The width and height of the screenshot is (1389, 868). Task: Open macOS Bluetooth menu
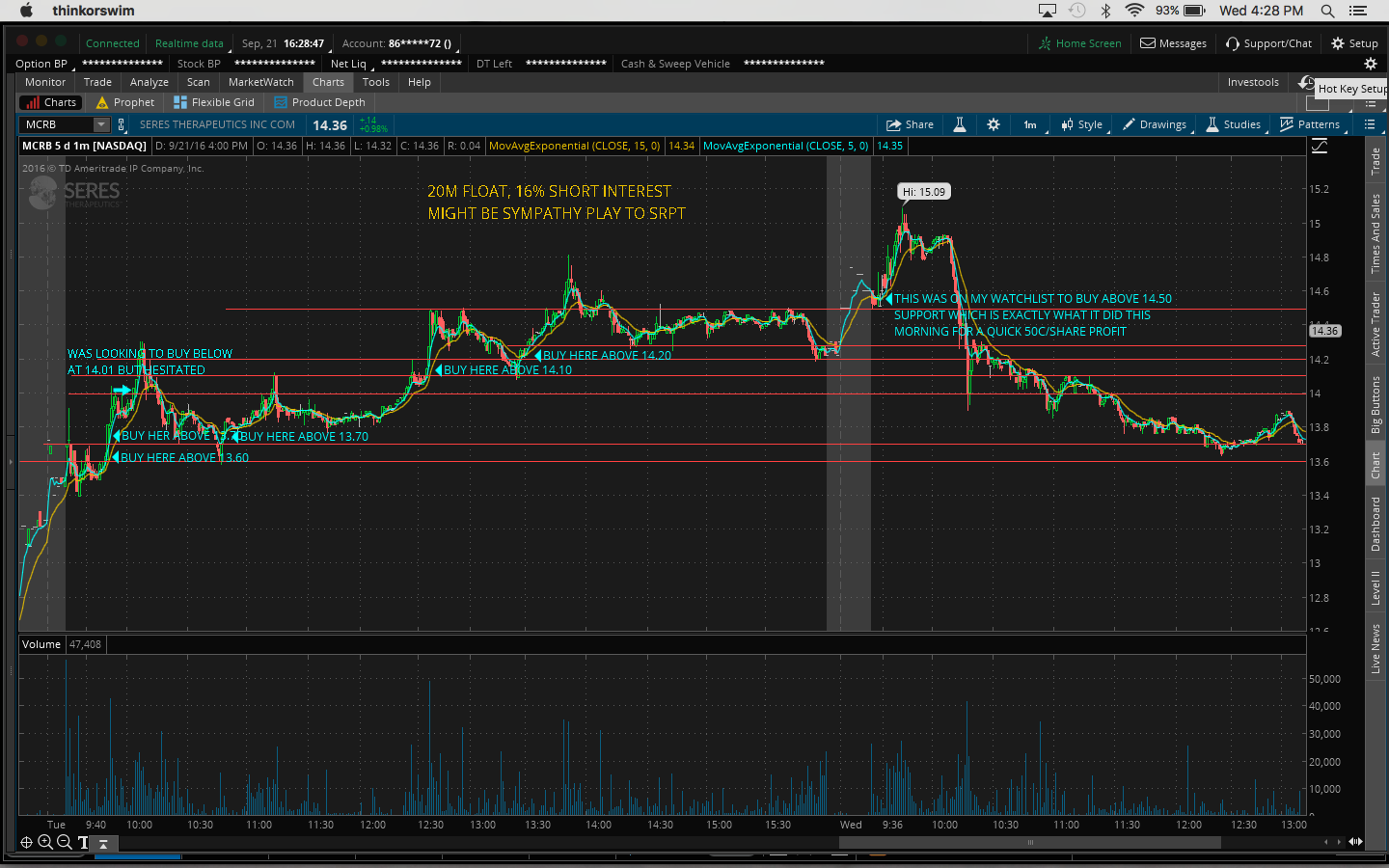1106,11
